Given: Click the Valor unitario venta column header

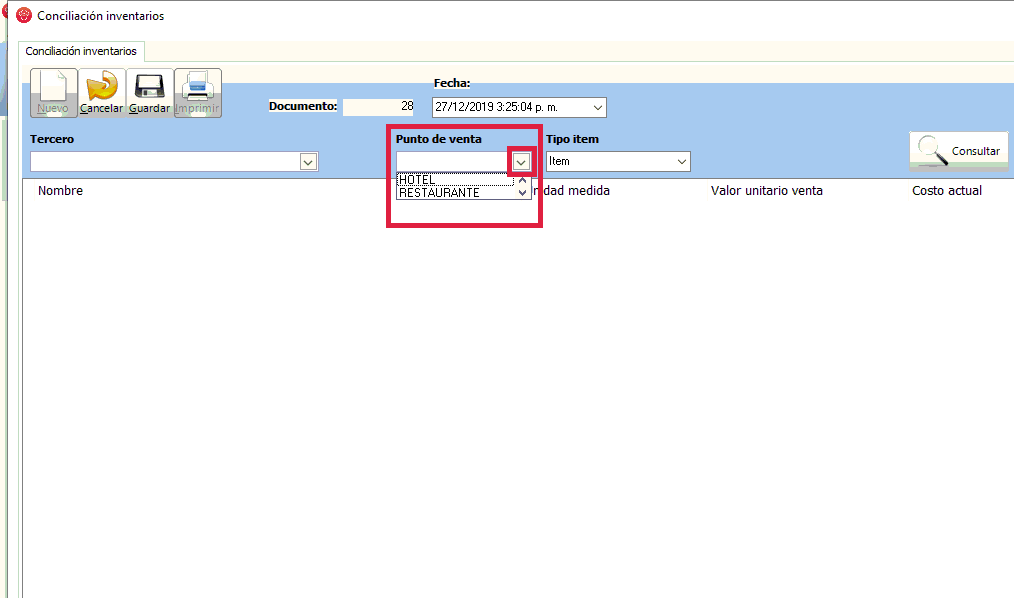Looking at the screenshot, I should coord(766,191).
